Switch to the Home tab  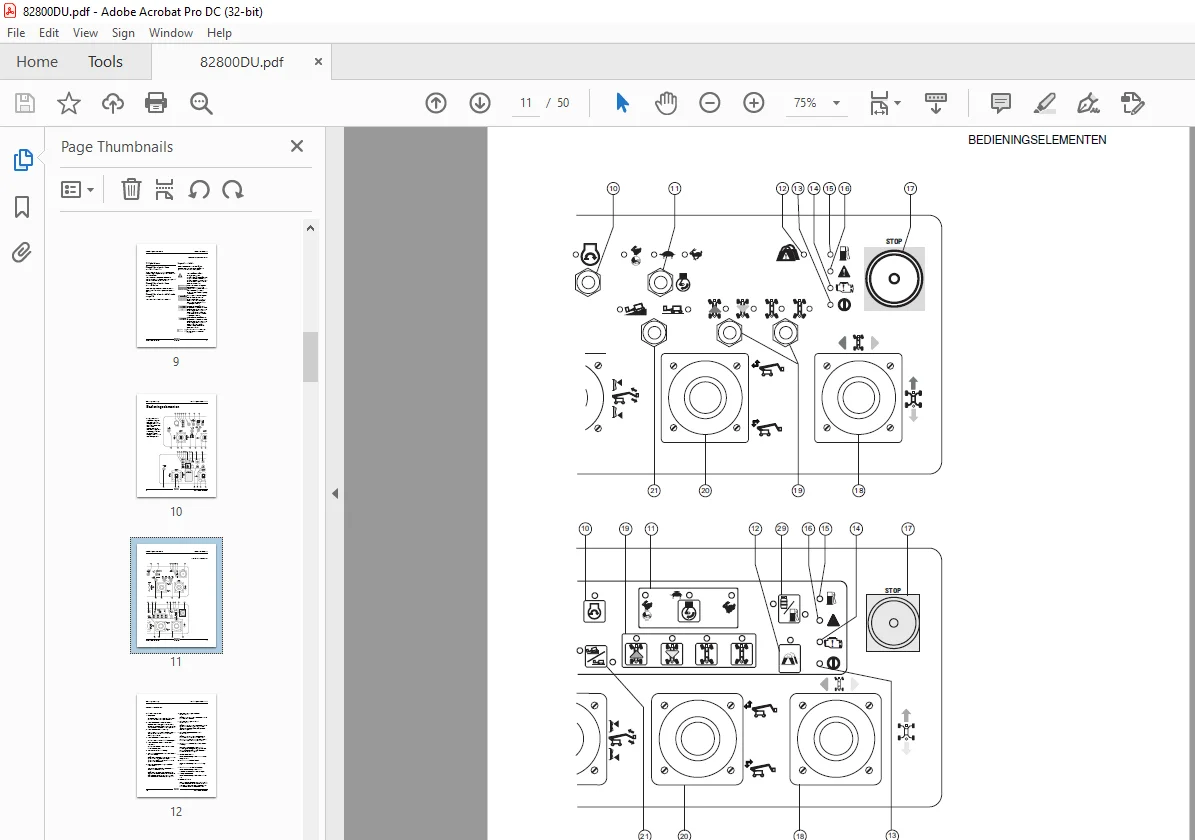[37, 62]
